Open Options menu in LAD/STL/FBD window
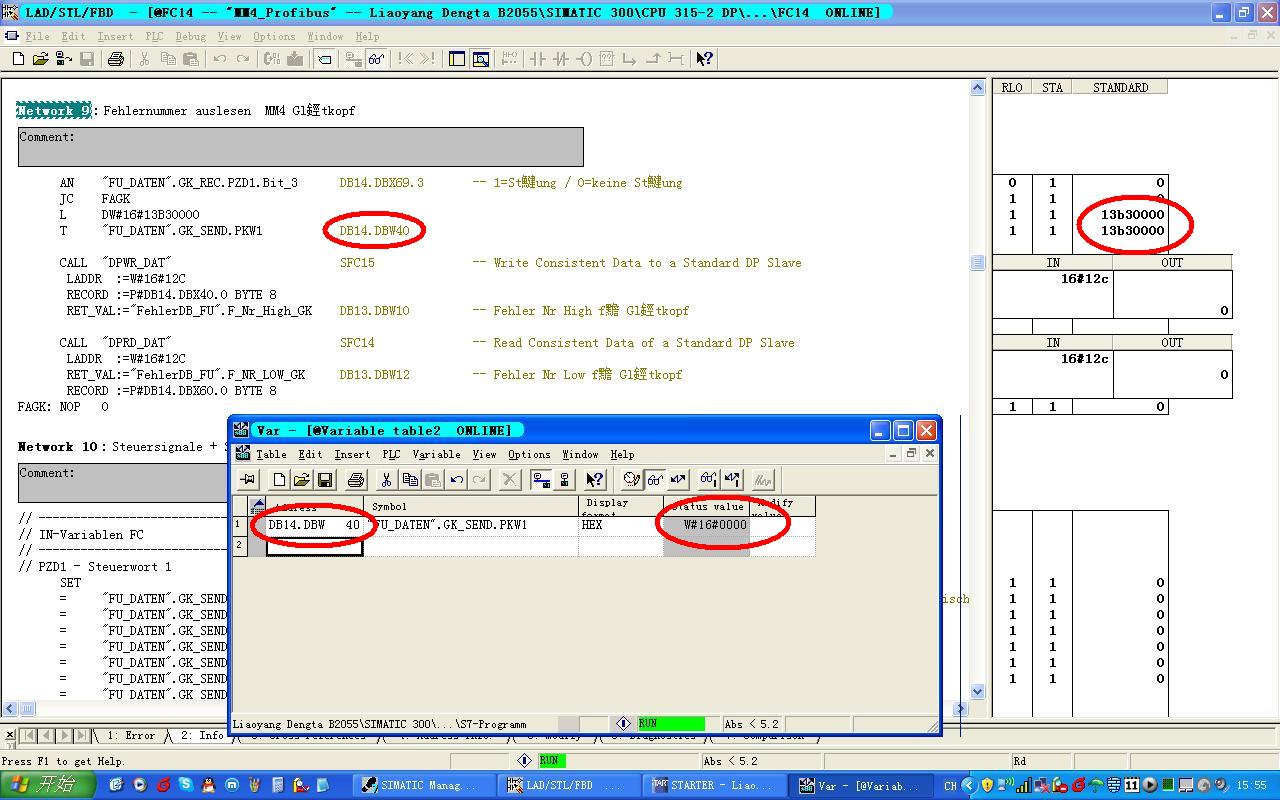 click(274, 36)
